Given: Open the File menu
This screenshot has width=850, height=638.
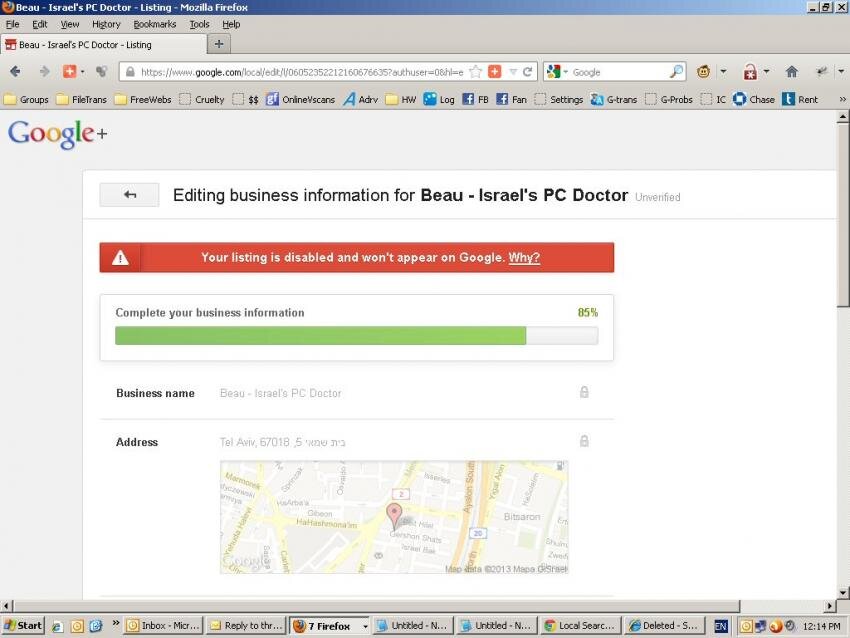Looking at the screenshot, I should 12,24.
